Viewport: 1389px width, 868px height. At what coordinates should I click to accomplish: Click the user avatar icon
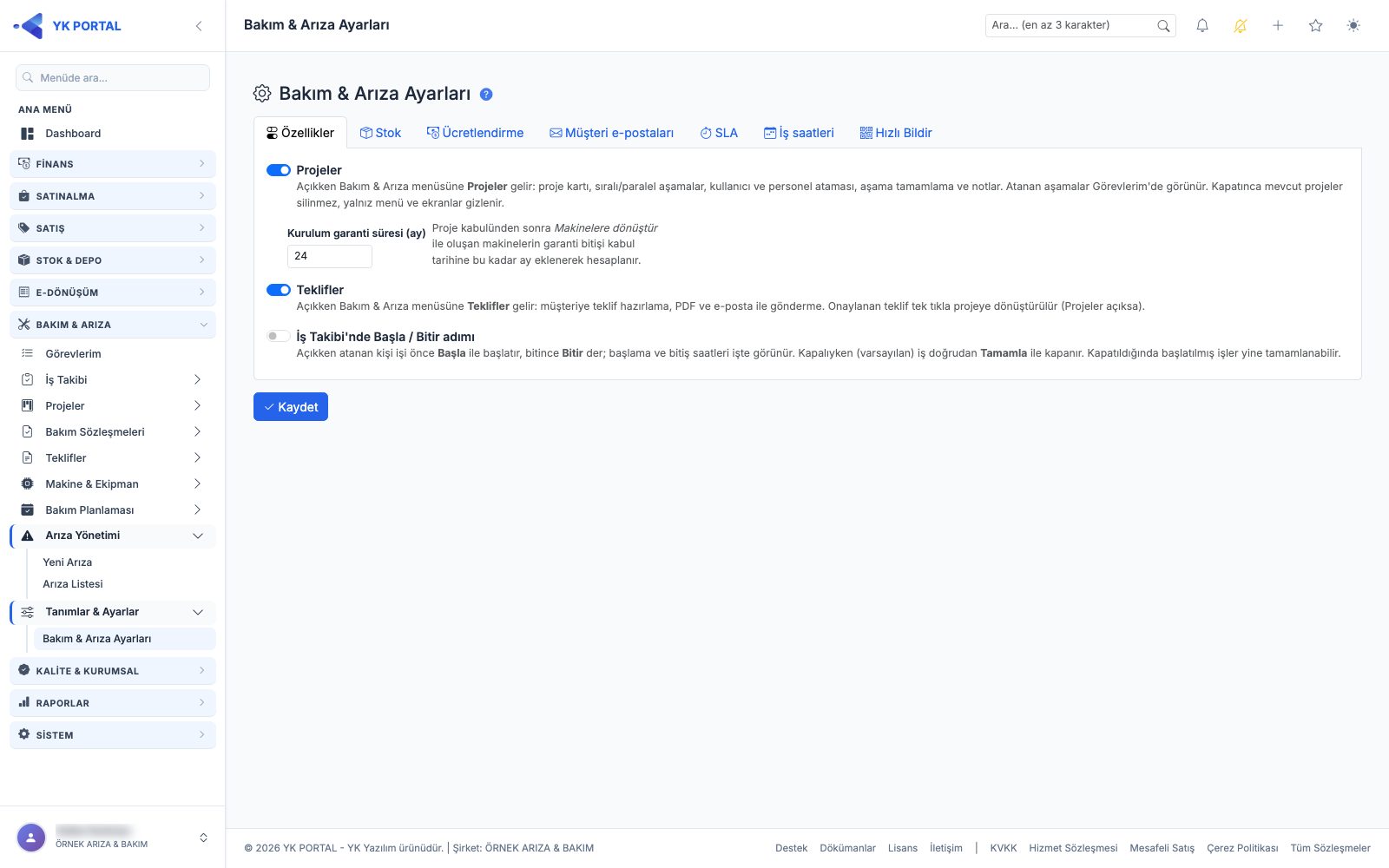tap(31, 838)
